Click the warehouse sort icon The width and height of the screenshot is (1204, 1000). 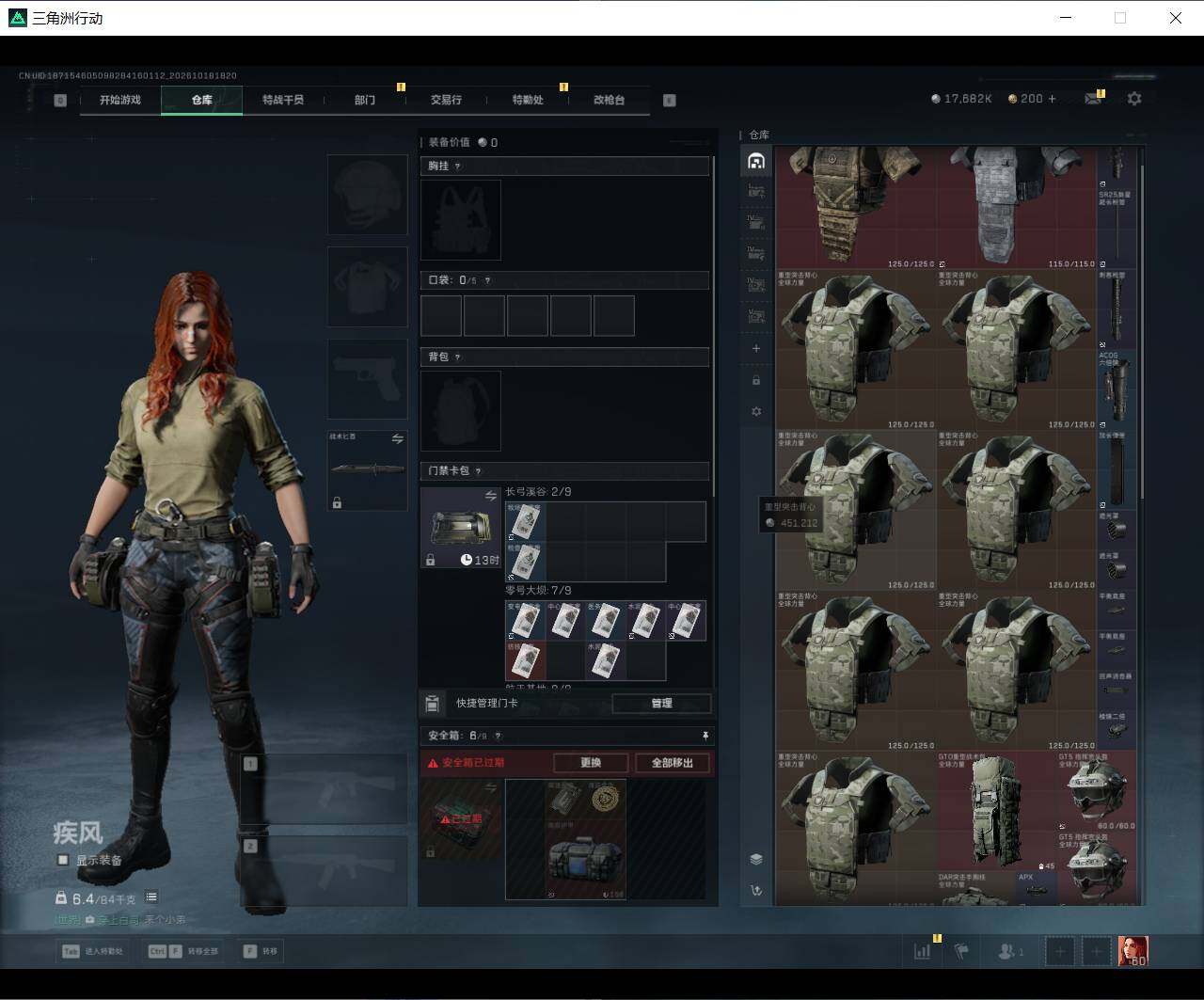755,890
